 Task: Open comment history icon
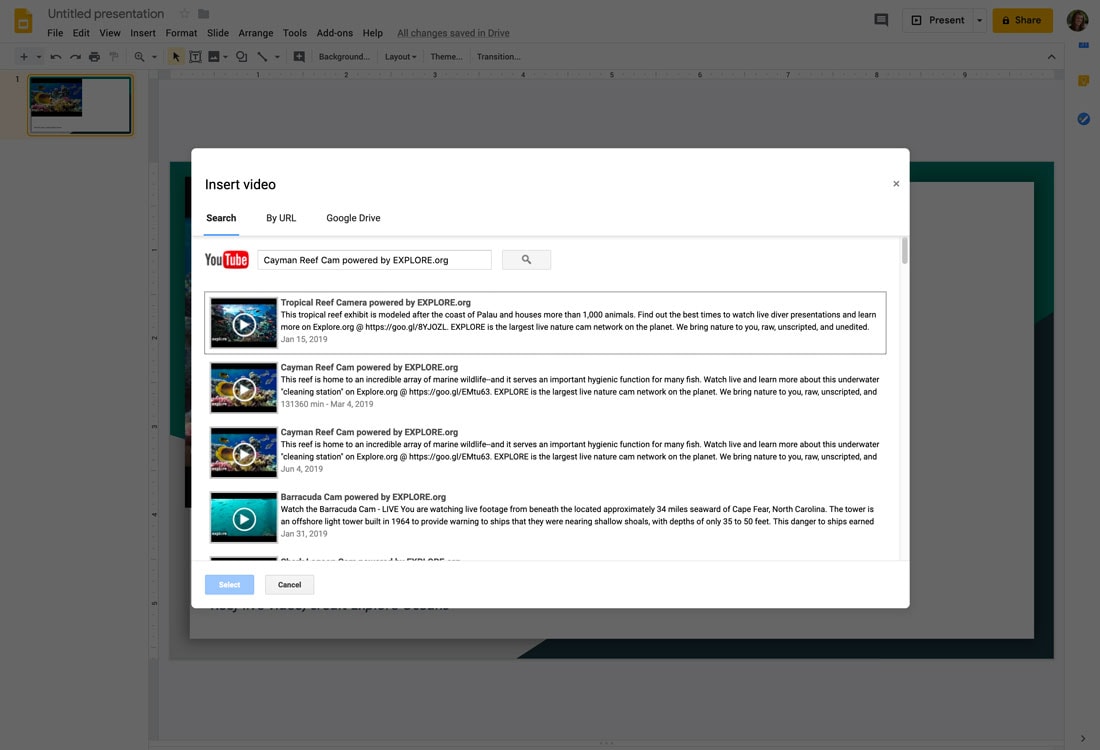tap(881, 20)
